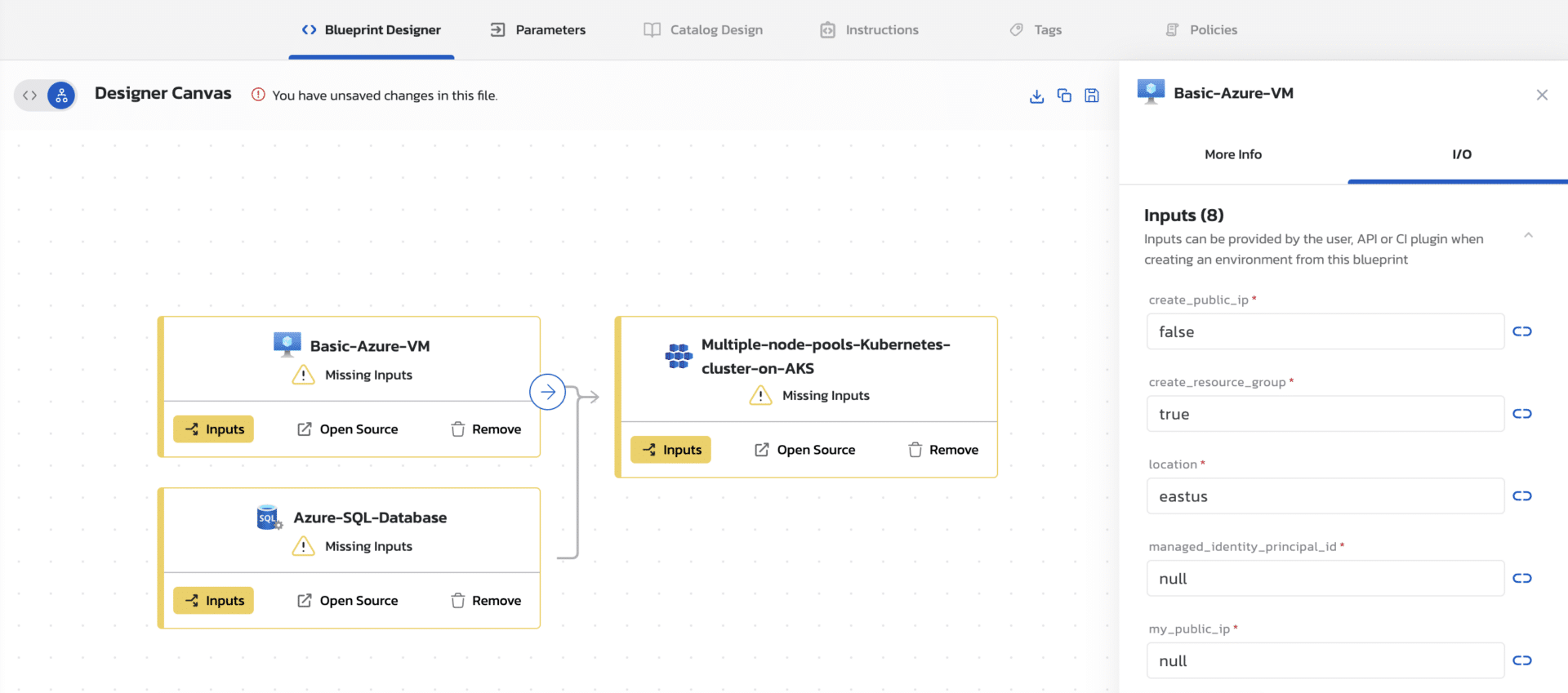Close the Basic-Azure-VM side panel
The image size is (1568, 693).
tap(1542, 95)
